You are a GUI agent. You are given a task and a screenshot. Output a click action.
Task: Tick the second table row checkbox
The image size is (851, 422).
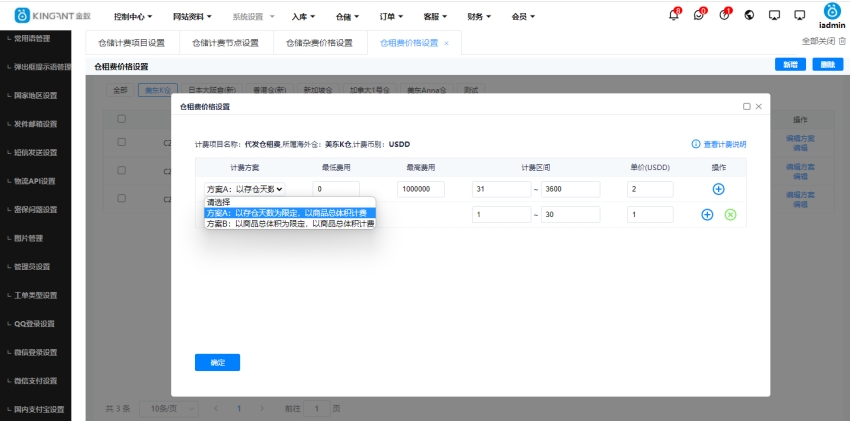(x=122, y=170)
